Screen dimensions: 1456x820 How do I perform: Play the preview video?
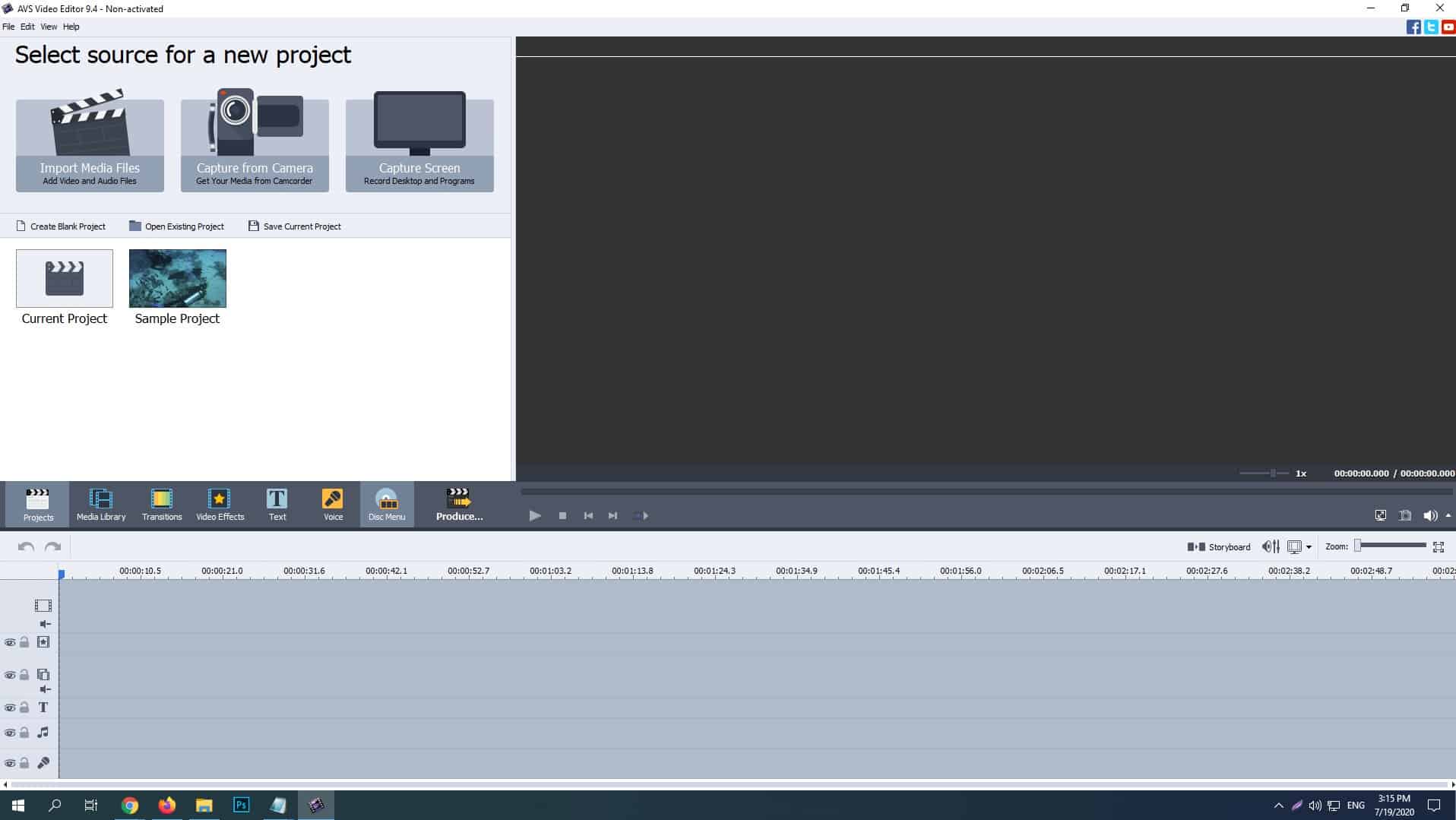pos(535,515)
